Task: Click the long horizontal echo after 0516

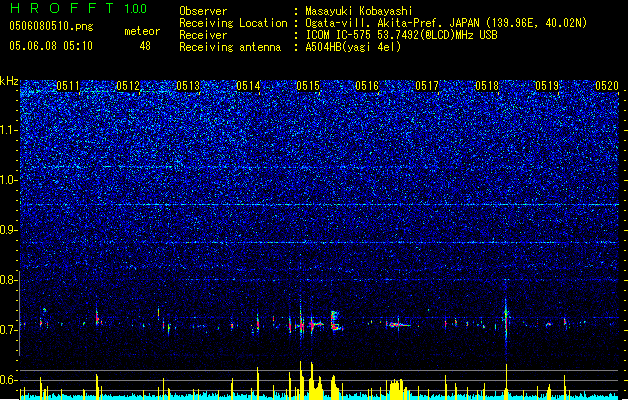Action: (x=398, y=325)
